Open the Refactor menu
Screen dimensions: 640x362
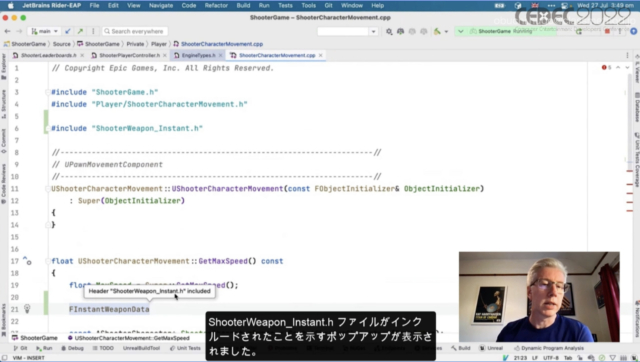click(216, 6)
